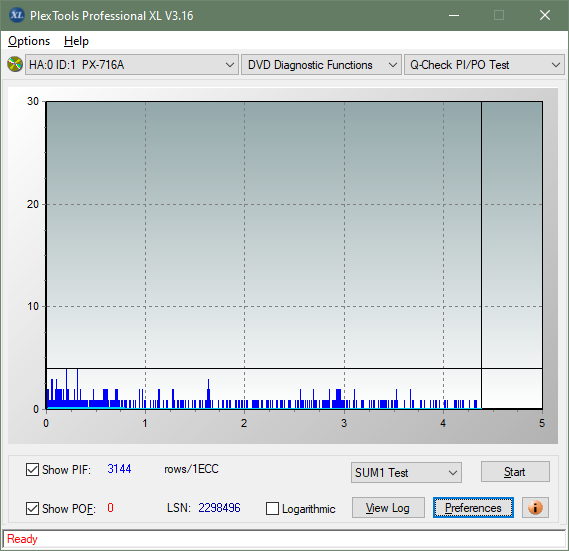Expand the SUM1 Test dropdown
Screen dimensions: 569x551
pos(406,473)
